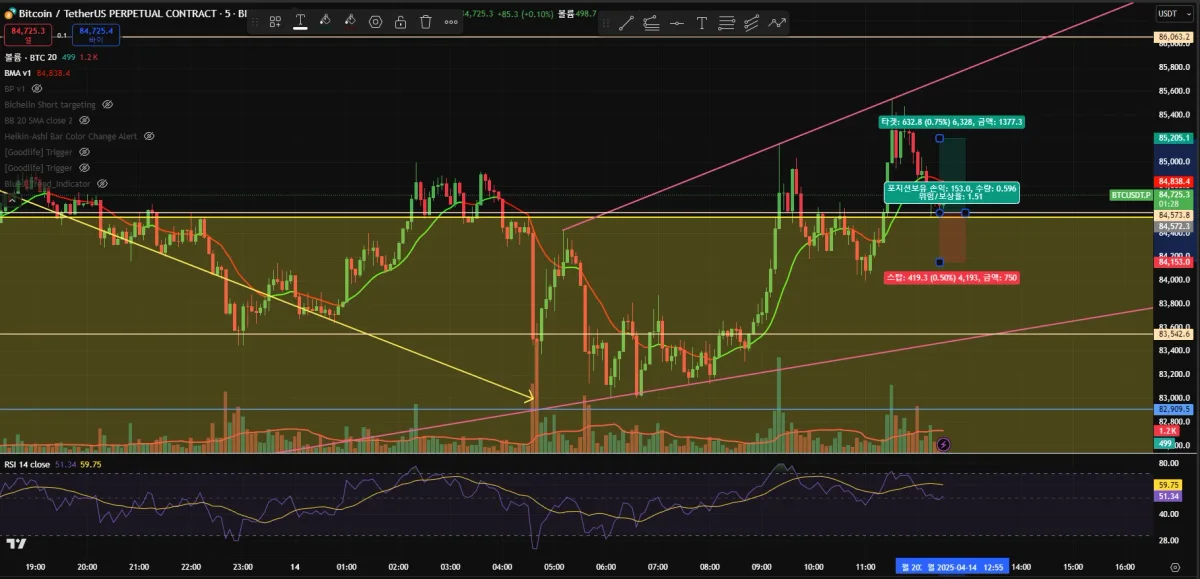Open the three-dots more options menu
This screenshot has width=1200, height=579.
(451, 22)
